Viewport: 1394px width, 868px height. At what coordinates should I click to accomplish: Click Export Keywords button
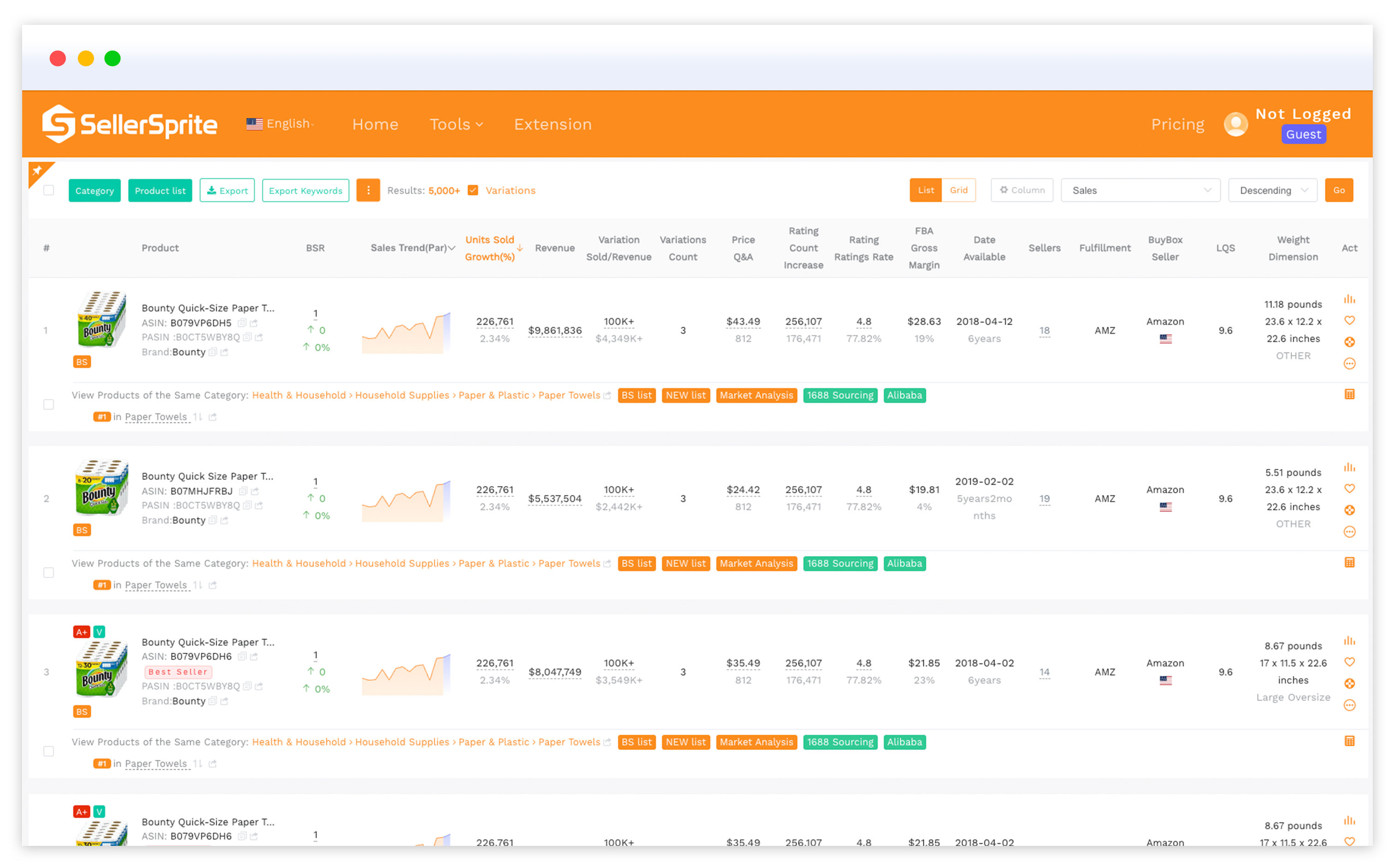[x=306, y=190]
